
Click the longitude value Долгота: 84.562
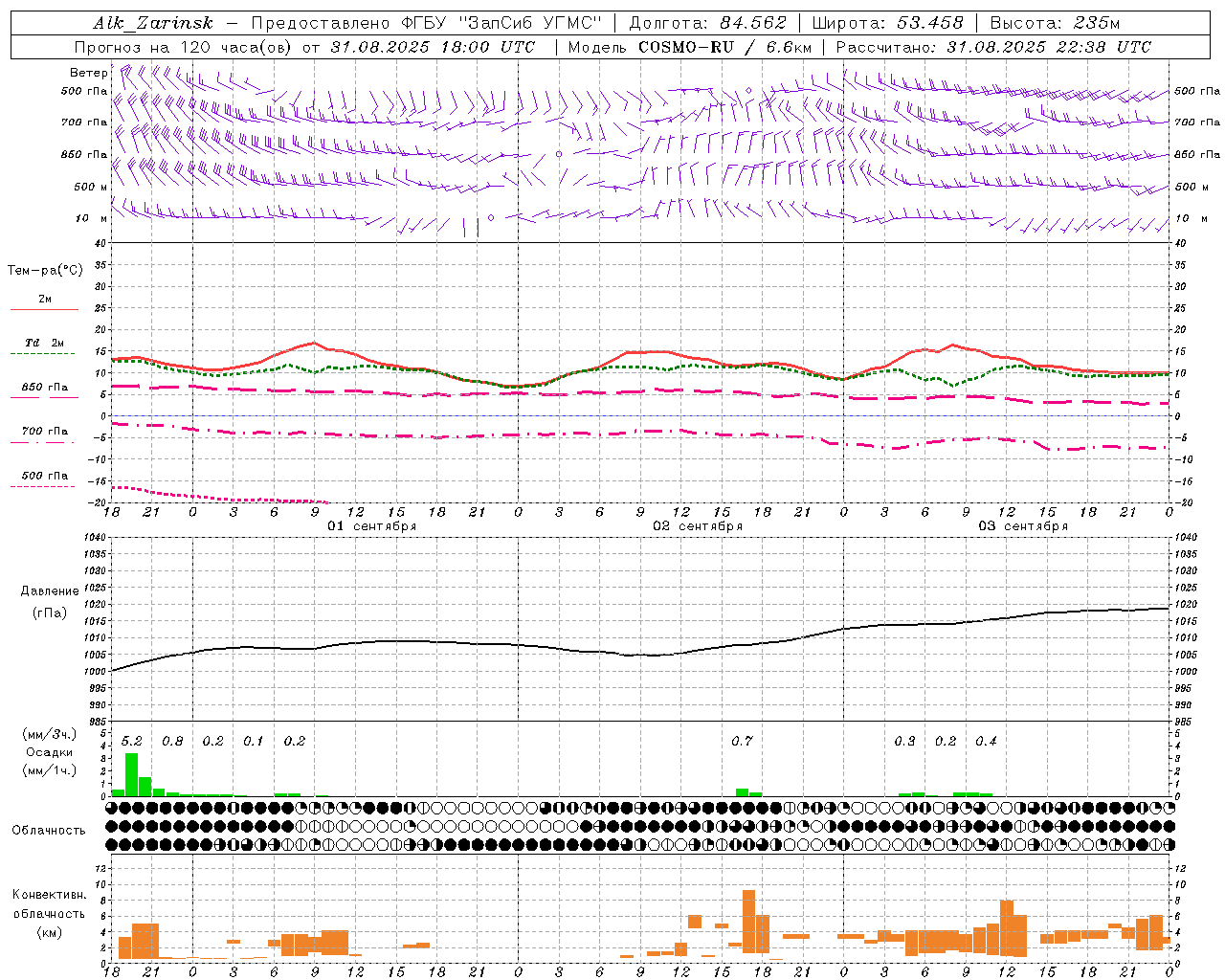(x=707, y=23)
